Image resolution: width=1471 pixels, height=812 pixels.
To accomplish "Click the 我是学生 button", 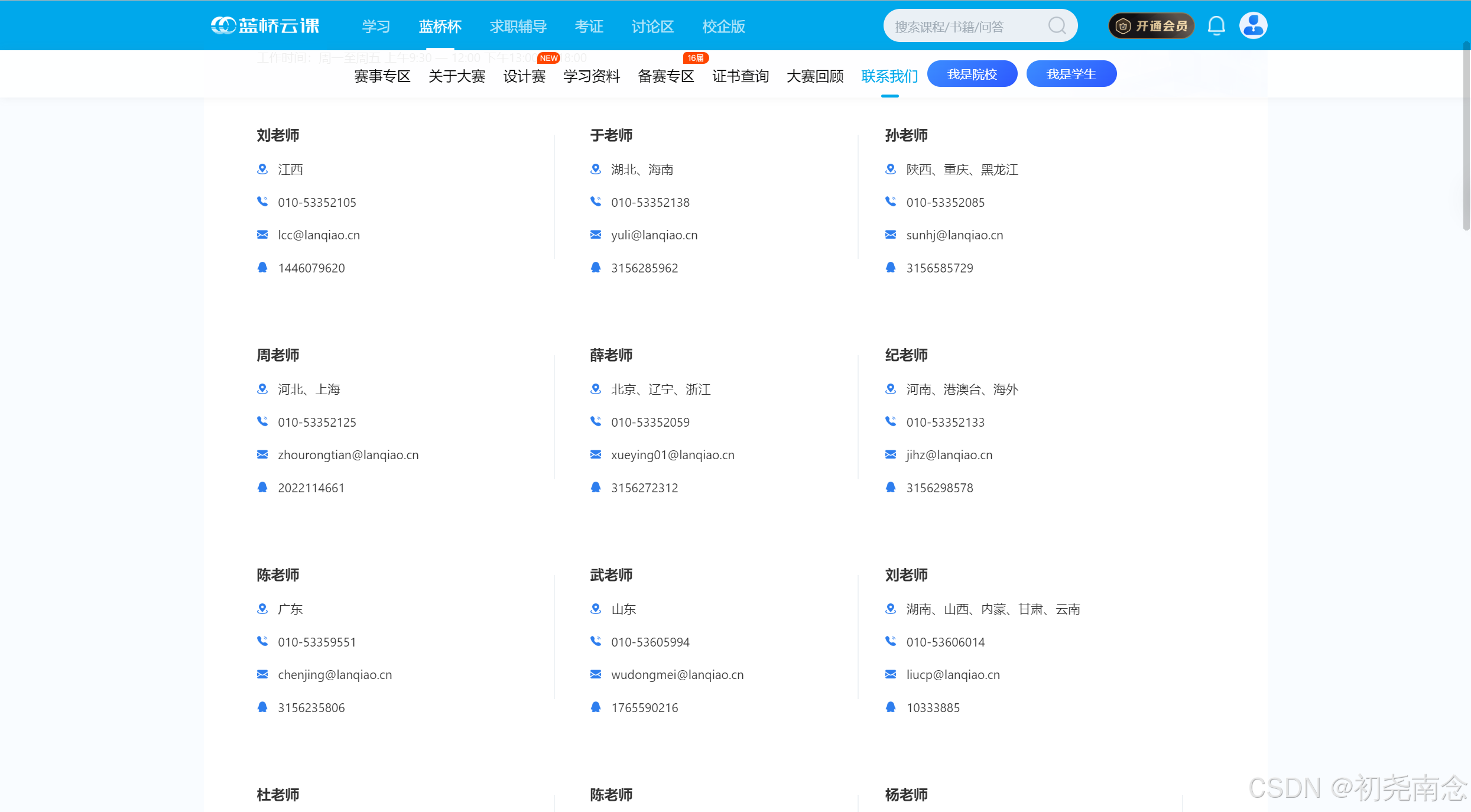I will click(x=1071, y=74).
